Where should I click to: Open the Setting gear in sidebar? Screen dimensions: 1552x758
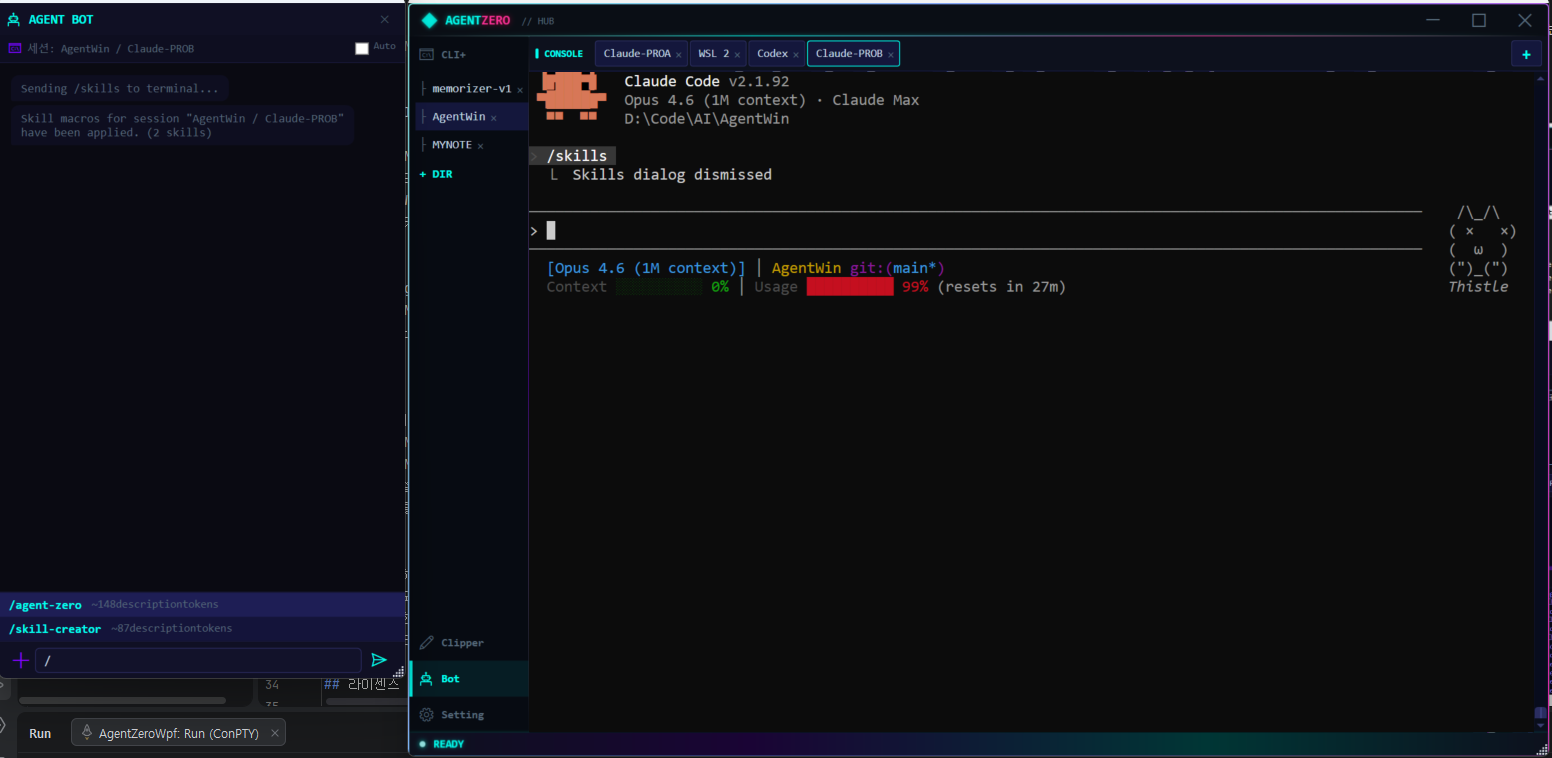(x=427, y=715)
